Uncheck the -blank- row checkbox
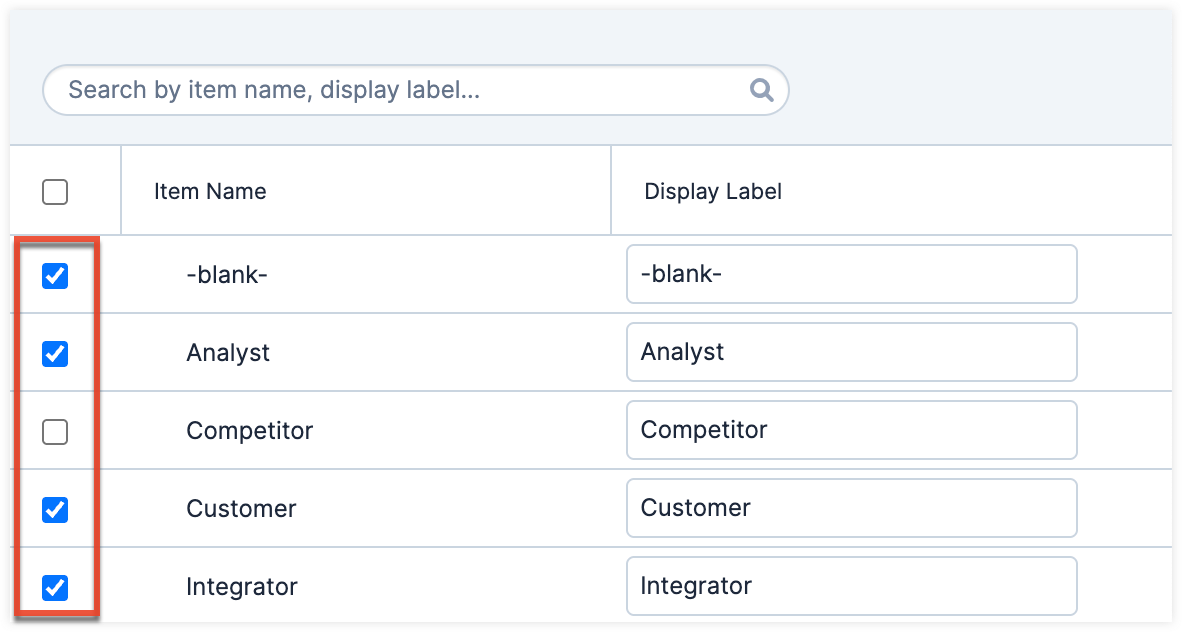This screenshot has width=1182, height=632. pos(55,276)
